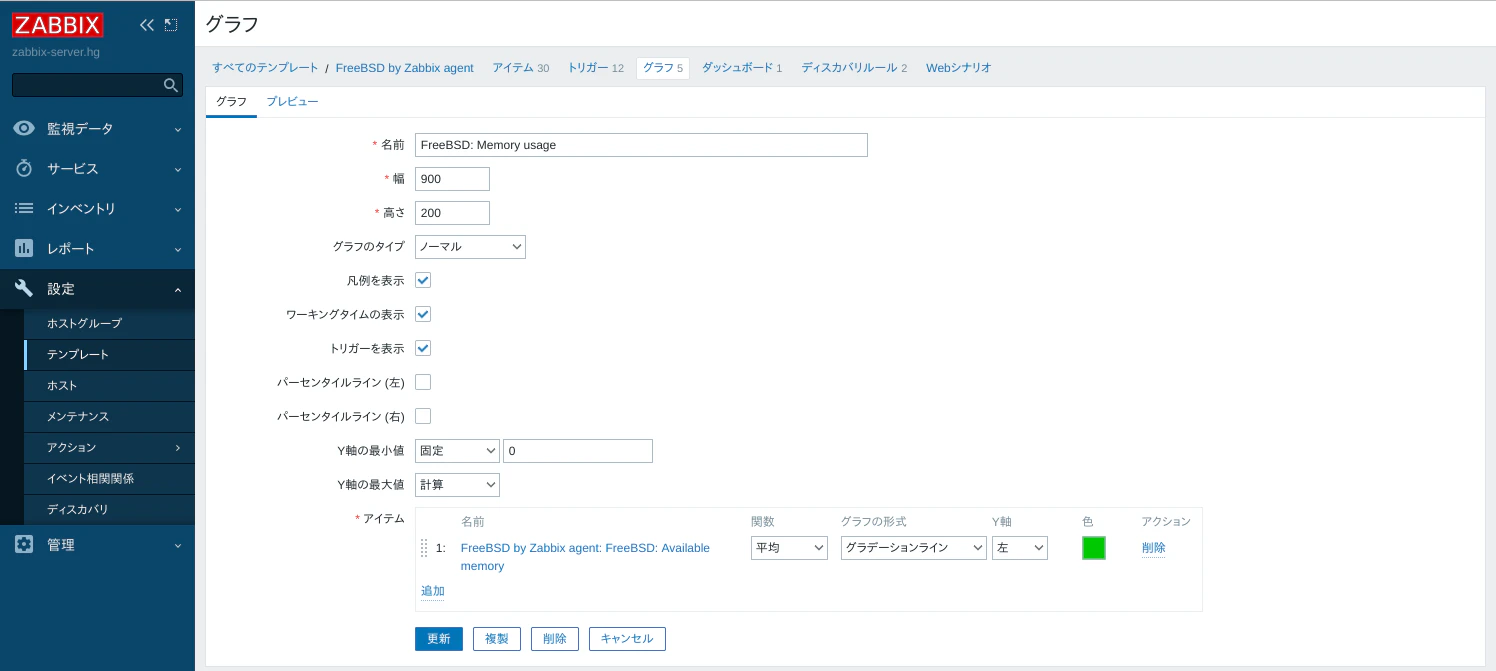The image size is (1496, 671).
Task: Open FreeBSD by Zabbix agent breadcrumb
Action: tap(404, 68)
